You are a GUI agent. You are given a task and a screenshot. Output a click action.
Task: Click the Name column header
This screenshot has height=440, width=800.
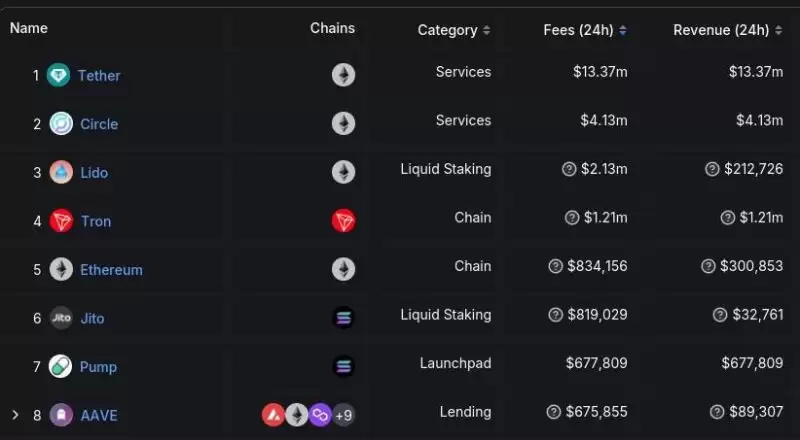tap(29, 28)
